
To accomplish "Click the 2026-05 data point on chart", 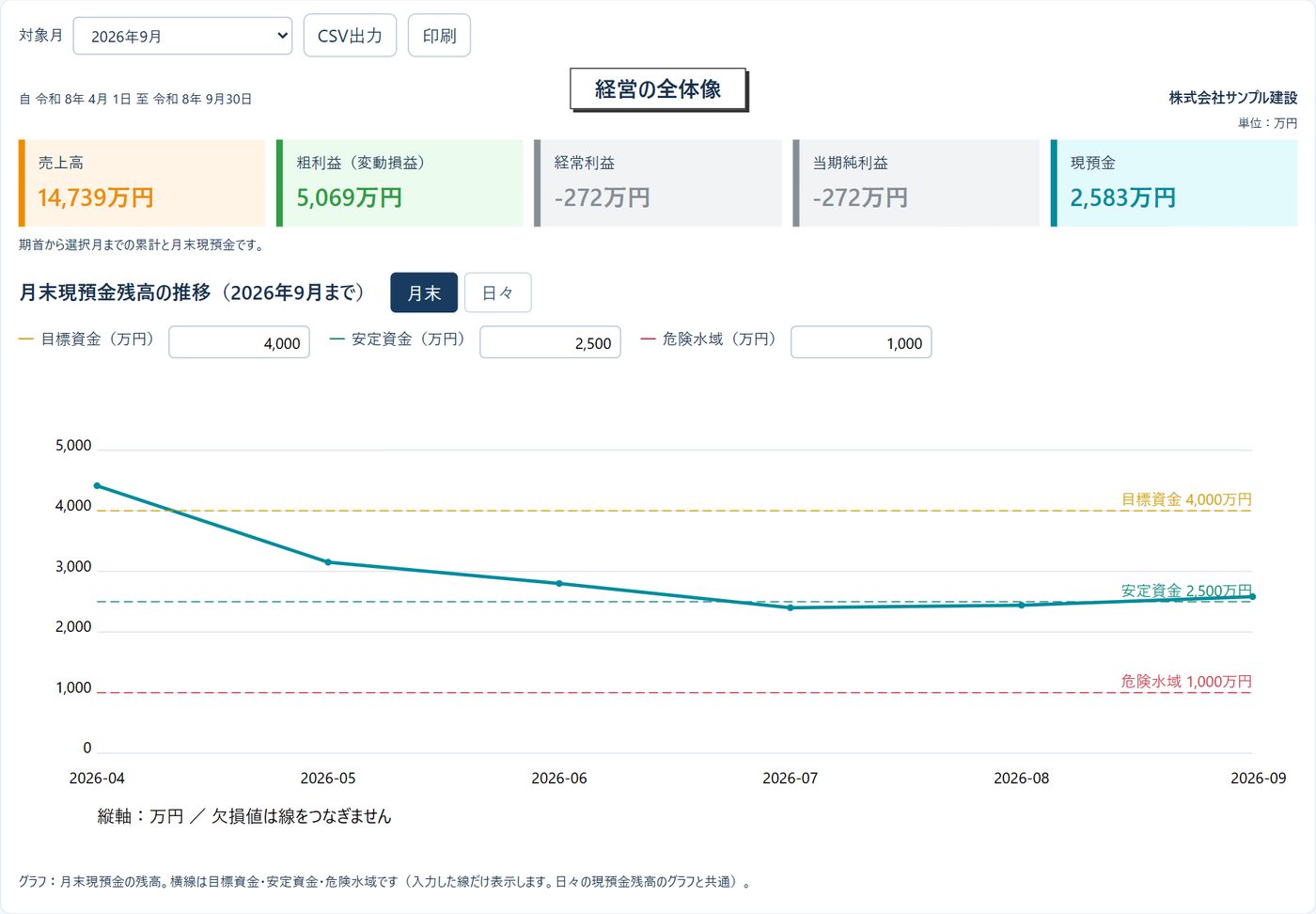I will click(328, 562).
